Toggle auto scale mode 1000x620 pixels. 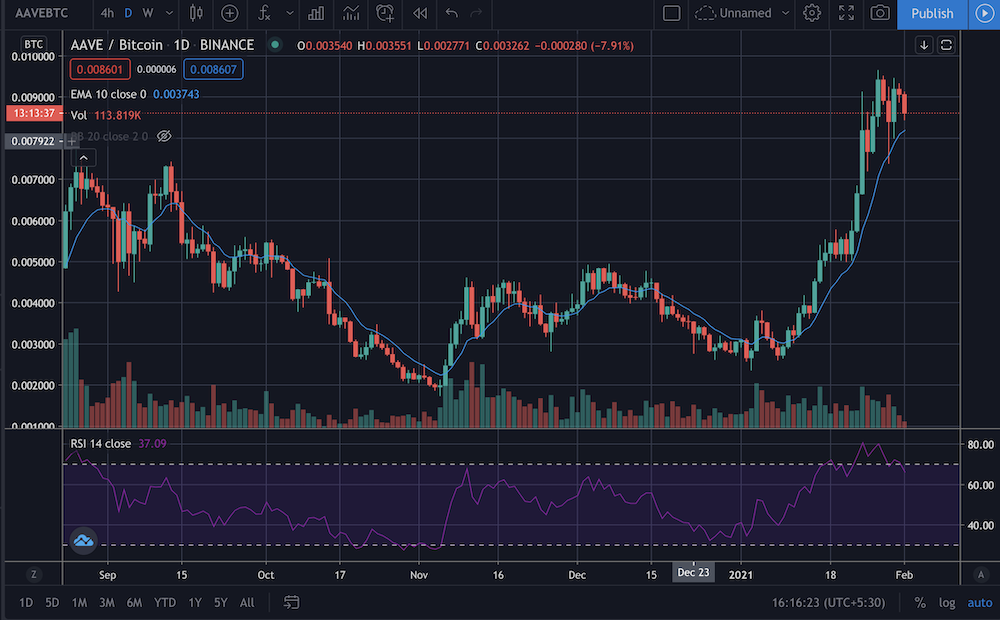click(x=980, y=602)
